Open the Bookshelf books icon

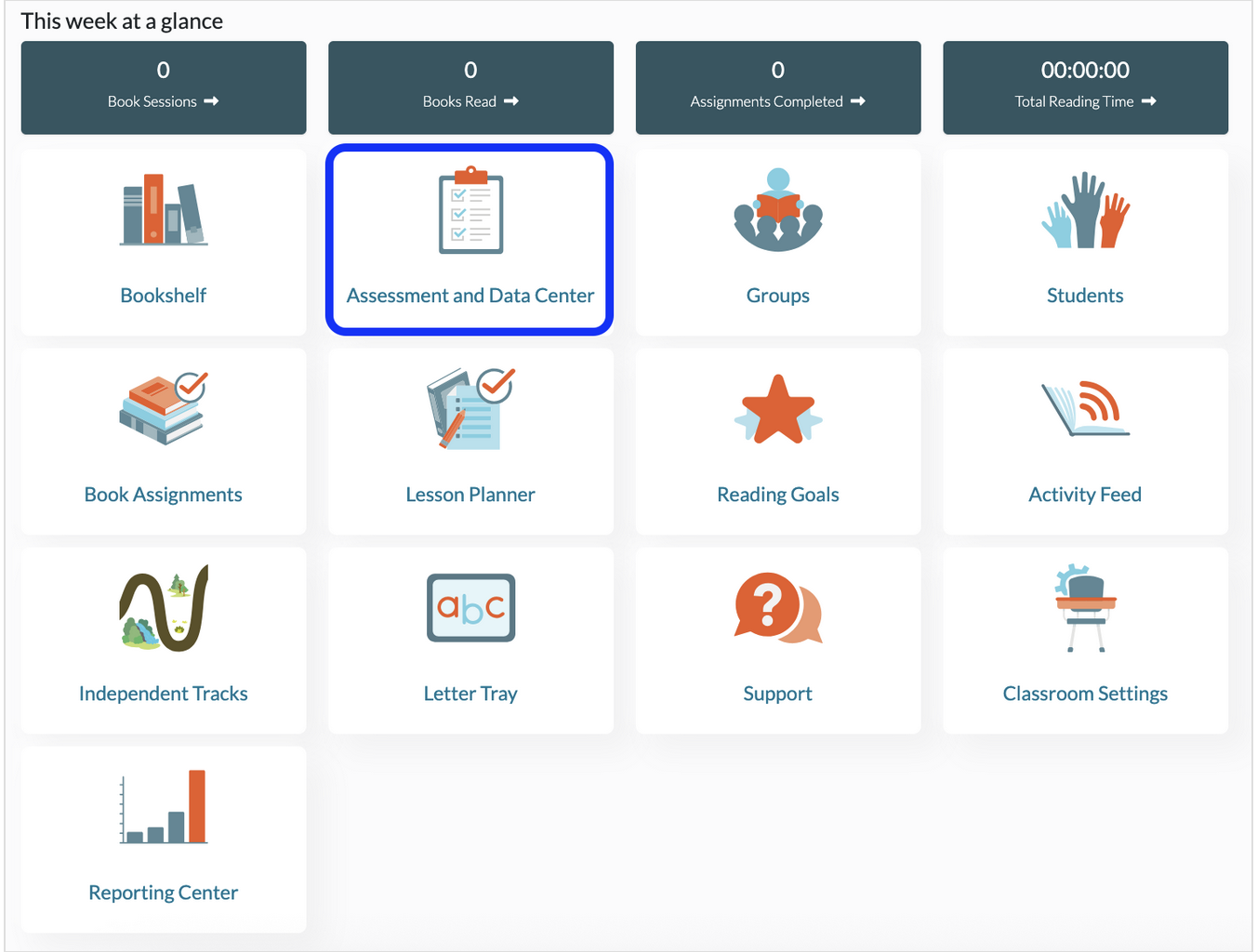point(164,209)
